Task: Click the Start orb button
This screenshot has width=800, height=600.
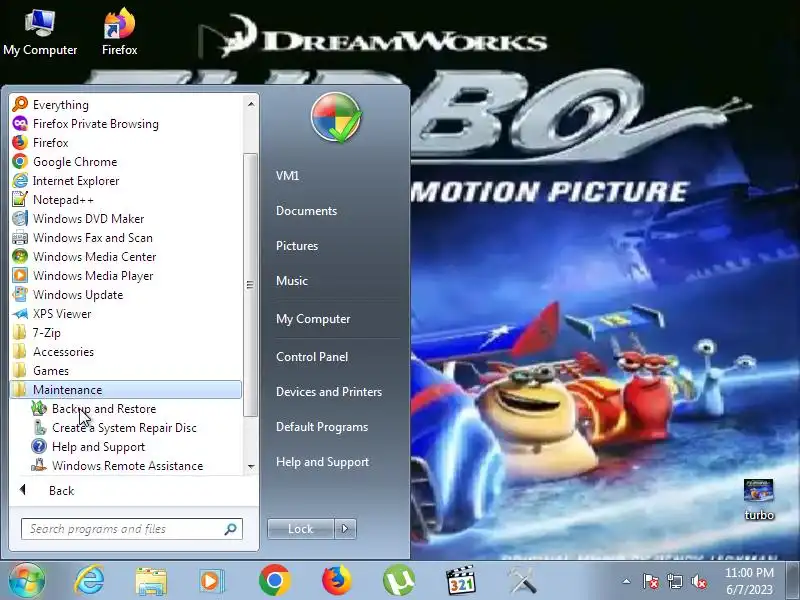Action: coord(27,580)
